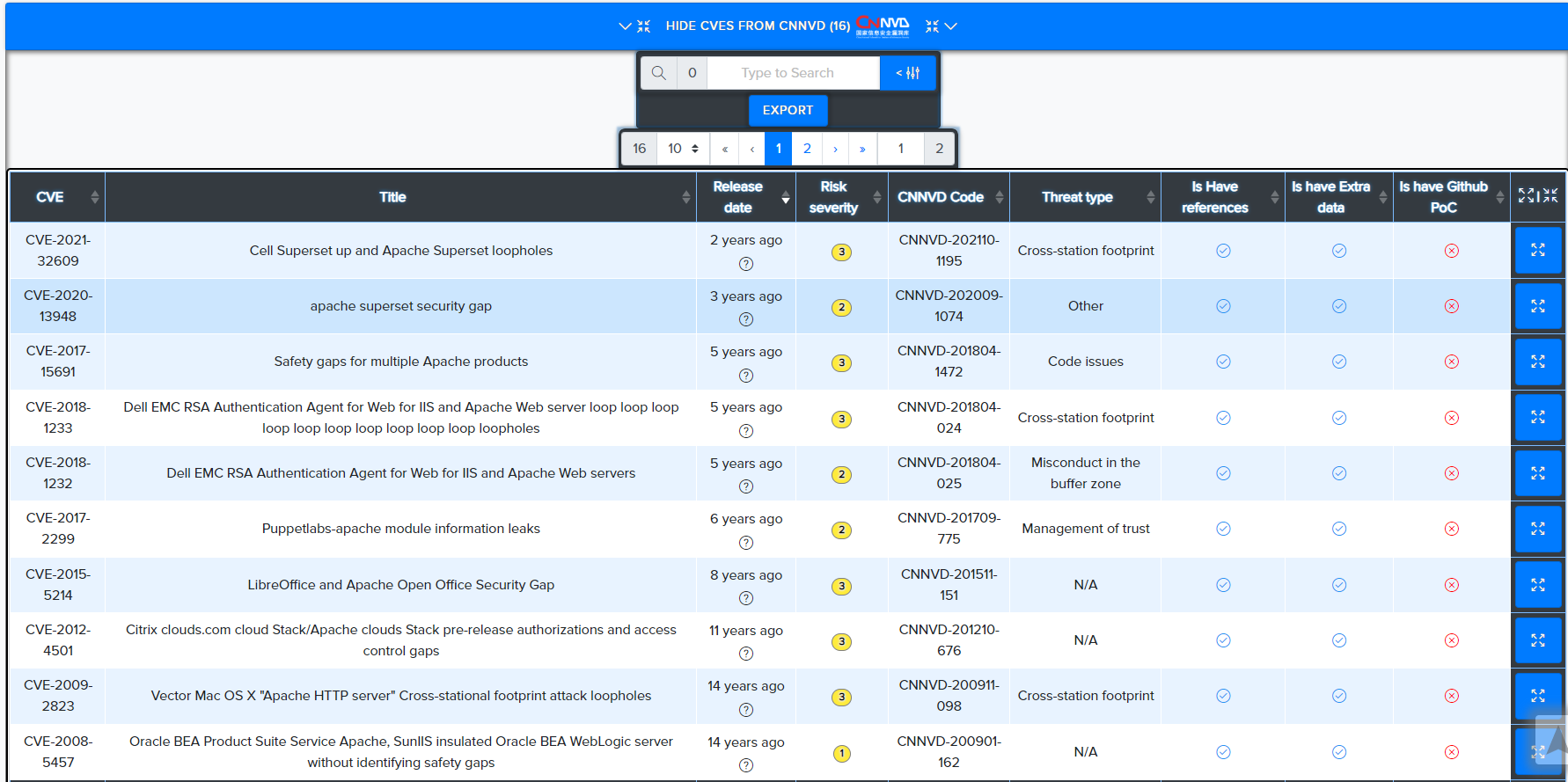Image resolution: width=1568 pixels, height=782 pixels.
Task: Click GitHub PoC cross icon for CVE-2015-5214
Action: [1452, 585]
